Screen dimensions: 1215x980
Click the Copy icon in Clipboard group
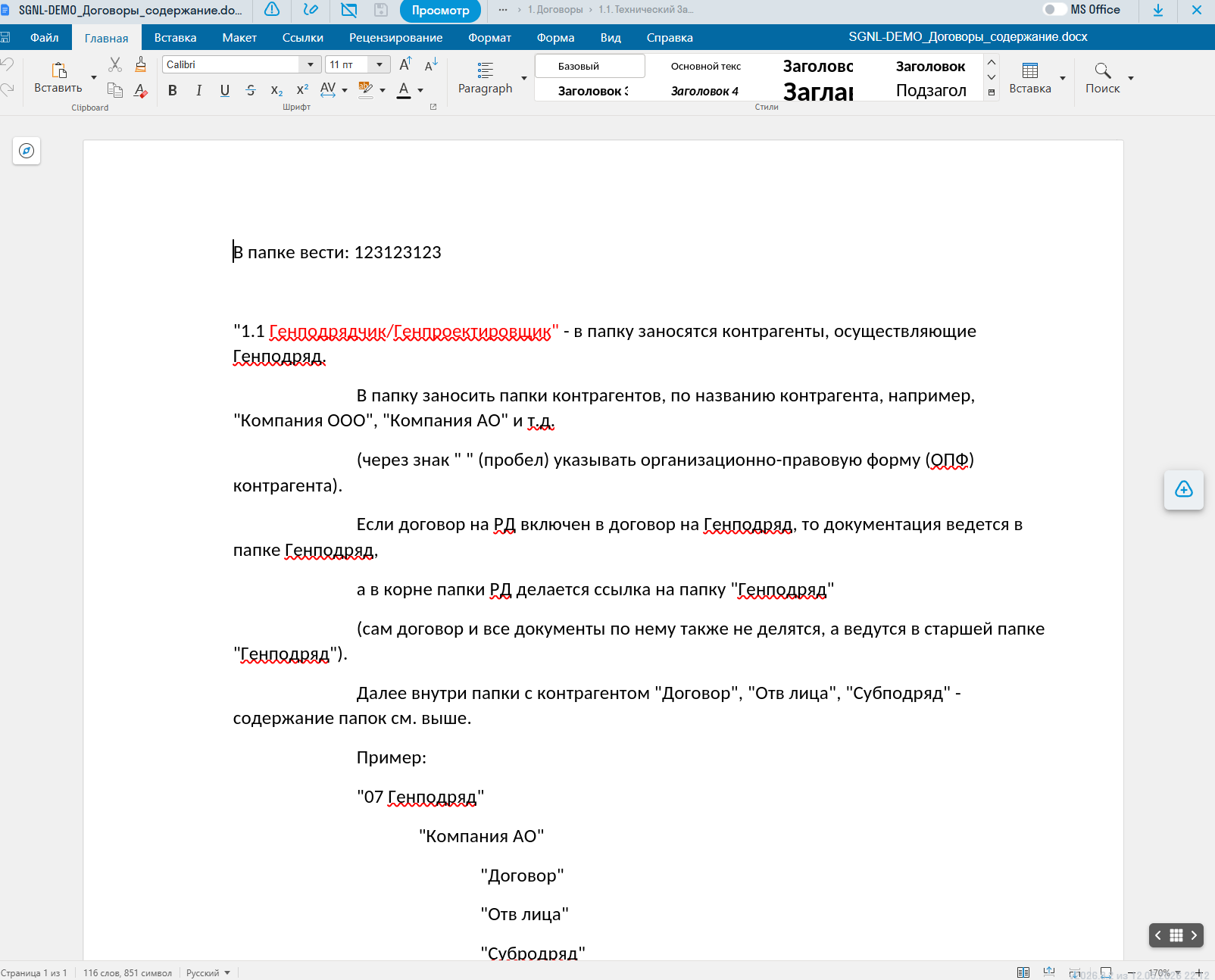pos(115,90)
